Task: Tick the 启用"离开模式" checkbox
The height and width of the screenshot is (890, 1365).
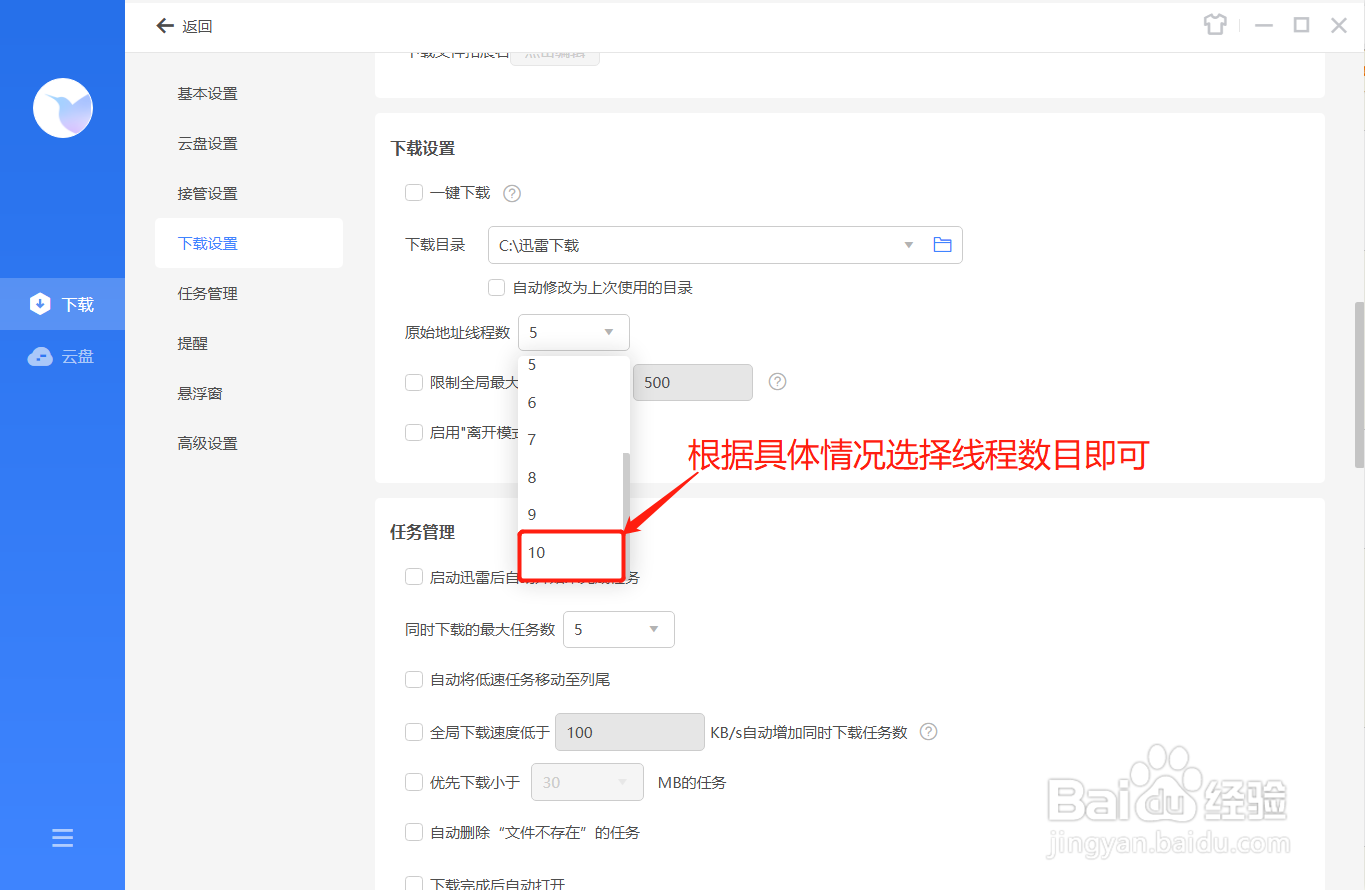Action: (x=414, y=433)
